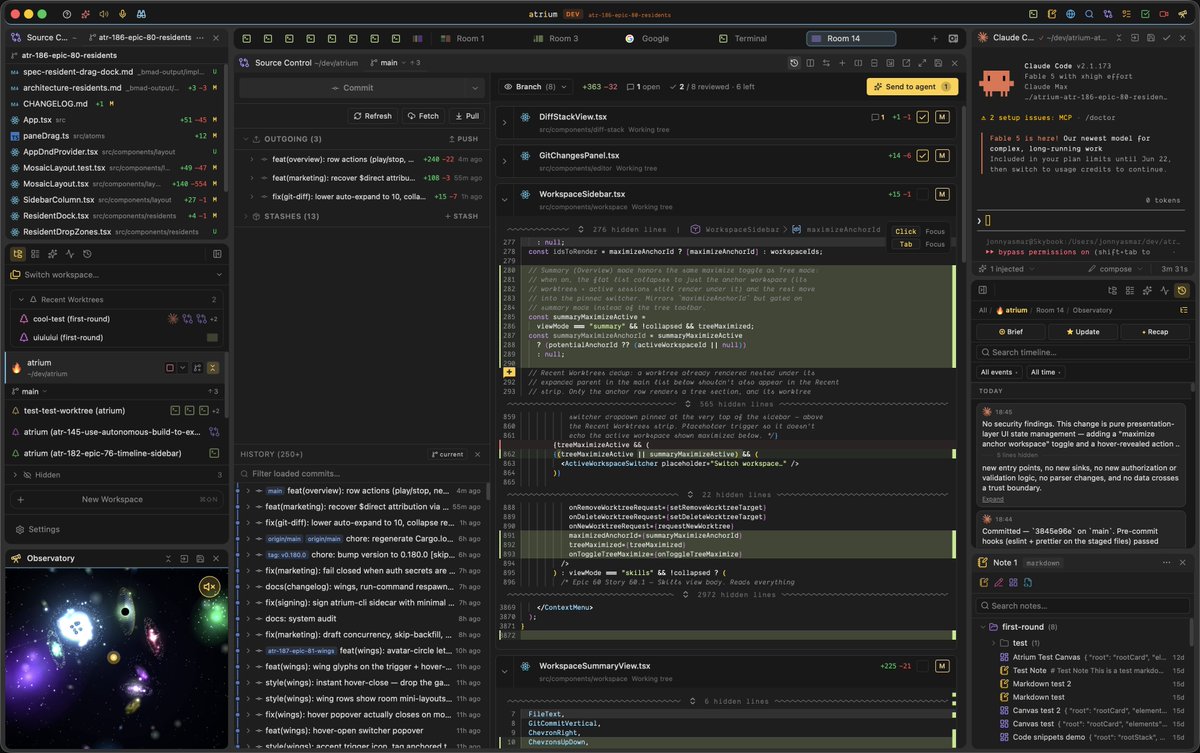Open App.tsx in changed files list

(115, 119)
